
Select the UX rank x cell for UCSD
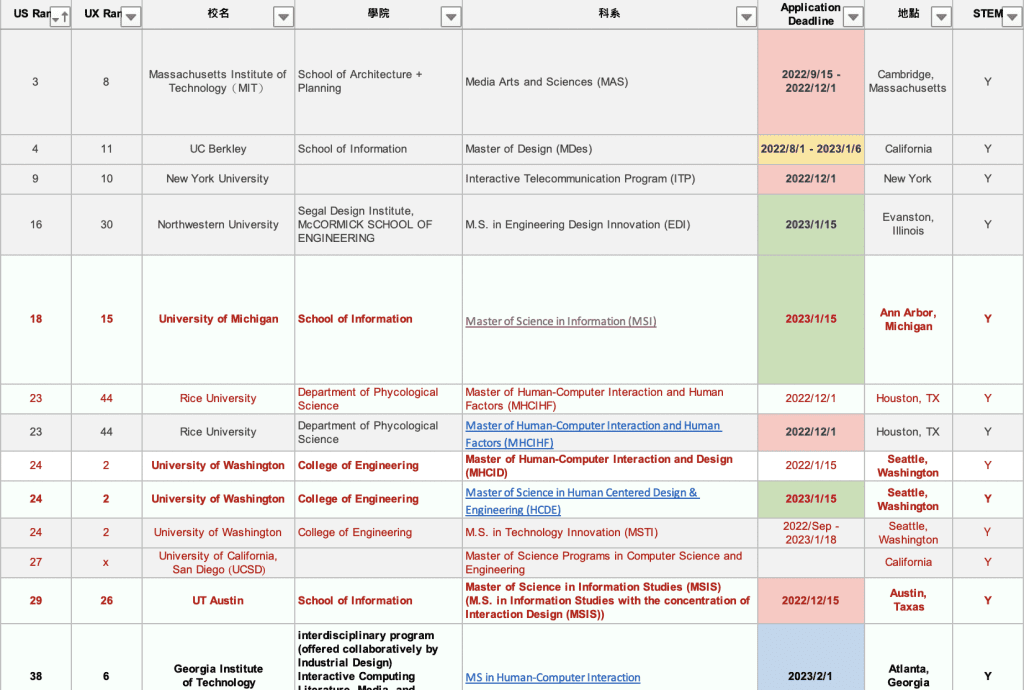pos(106,563)
